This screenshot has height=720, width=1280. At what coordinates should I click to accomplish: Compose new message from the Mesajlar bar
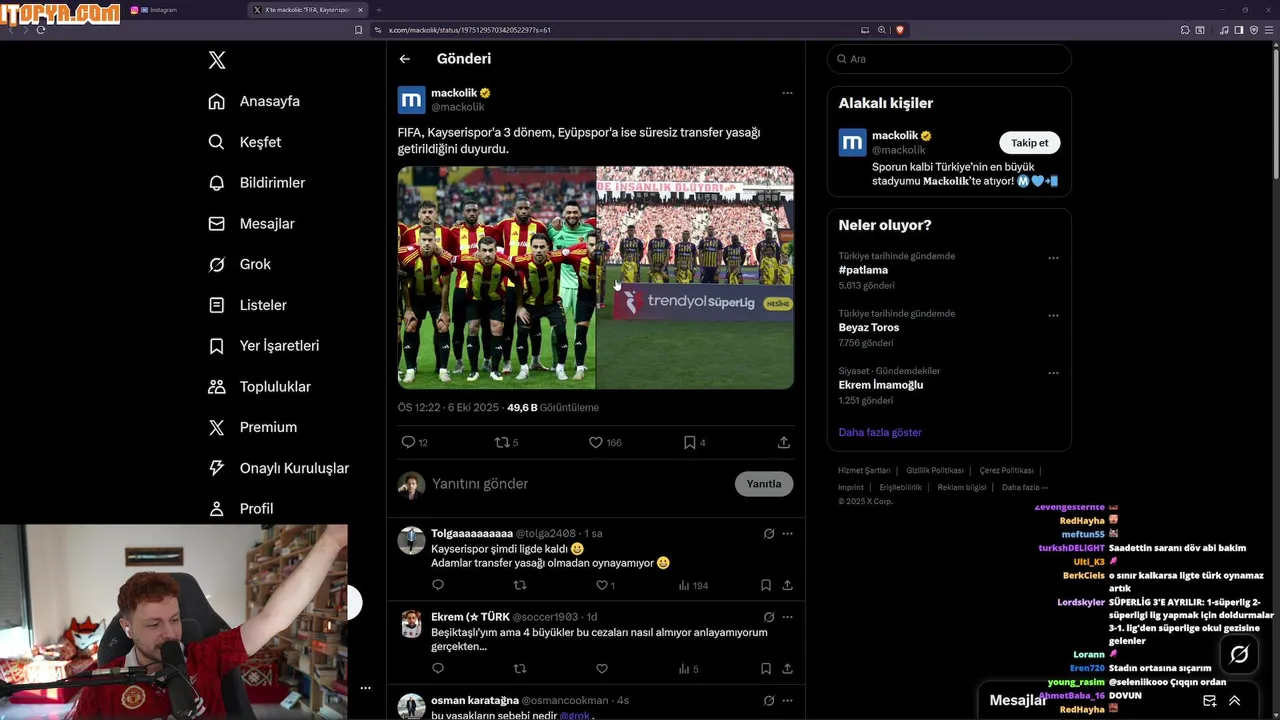coord(1210,701)
